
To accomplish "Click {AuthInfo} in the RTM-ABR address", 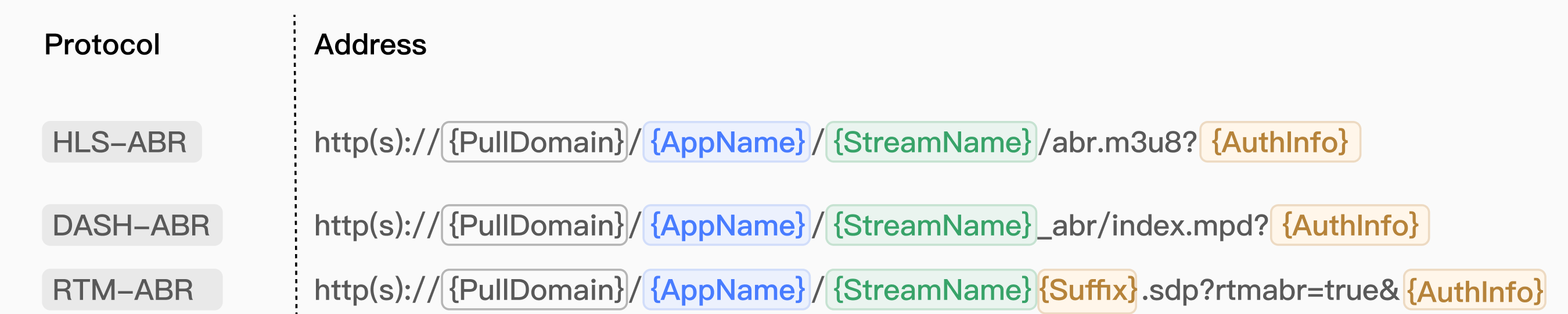I will coord(1475,291).
